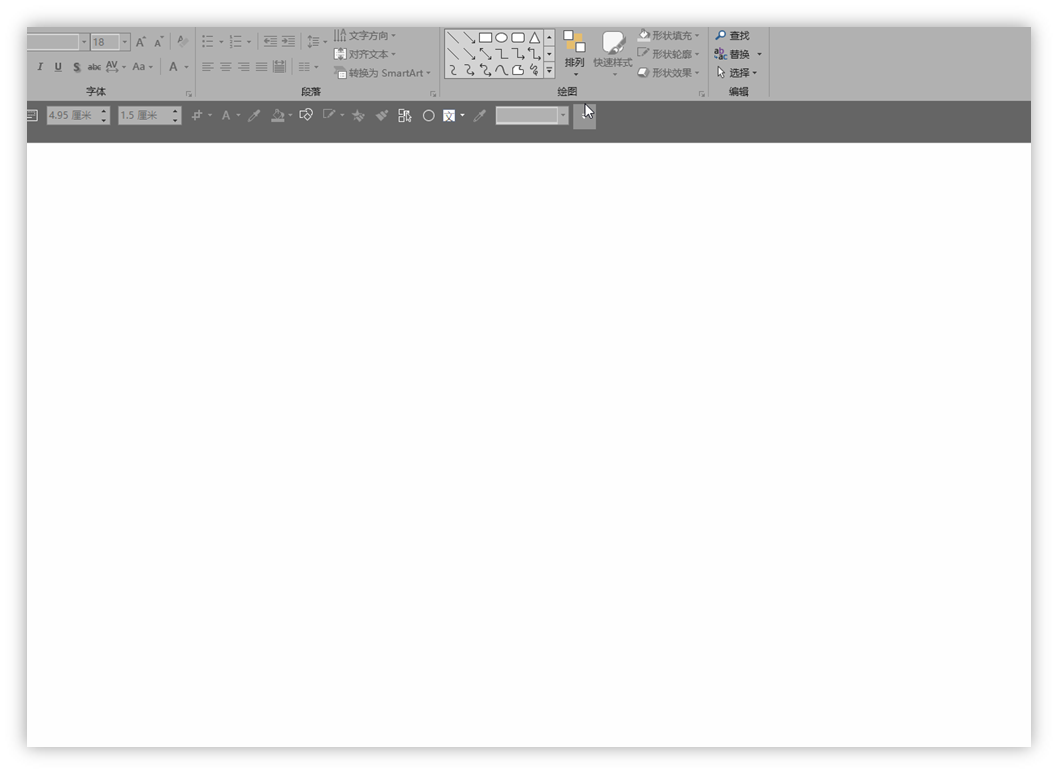The height and width of the screenshot is (774, 1058).
Task: Select oval shape in shapes gallery
Action: click(x=501, y=38)
